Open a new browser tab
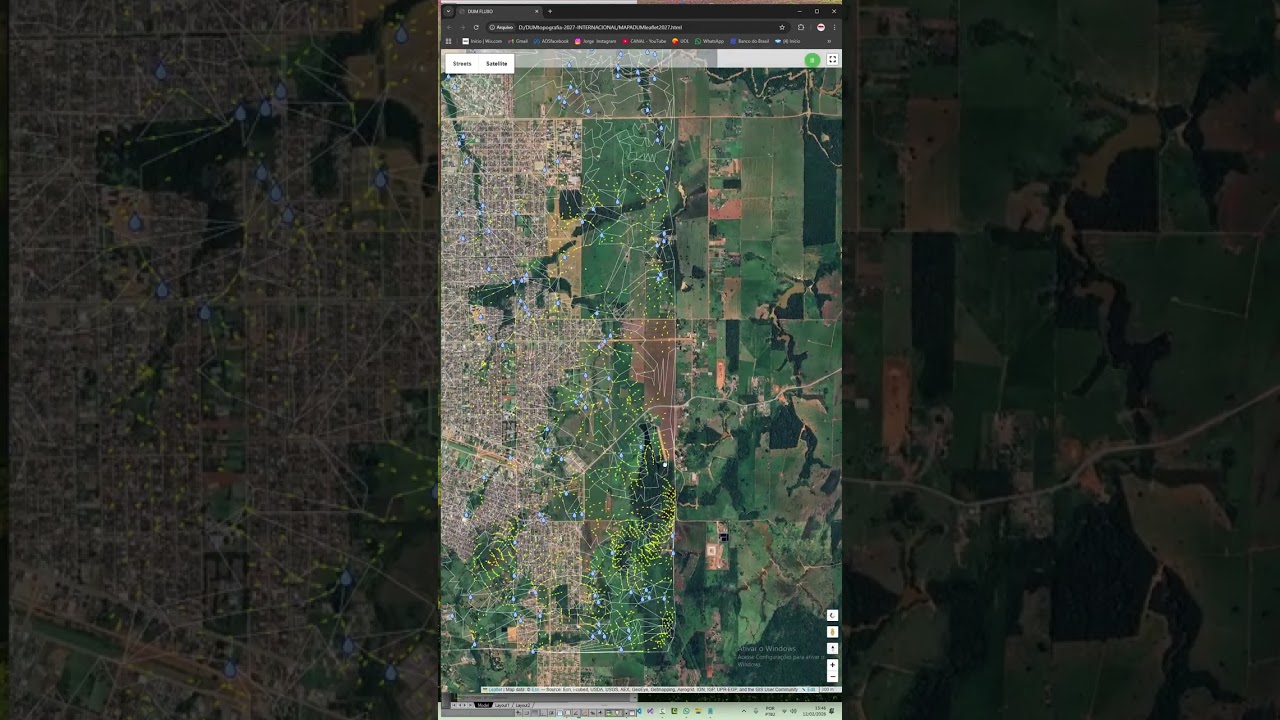 point(550,11)
